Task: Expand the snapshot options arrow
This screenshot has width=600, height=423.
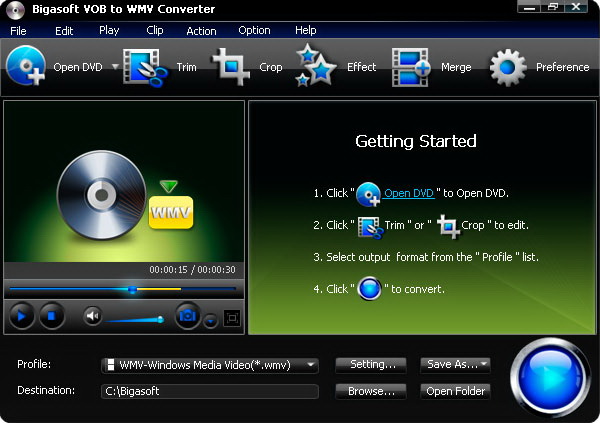Action: (x=210, y=320)
